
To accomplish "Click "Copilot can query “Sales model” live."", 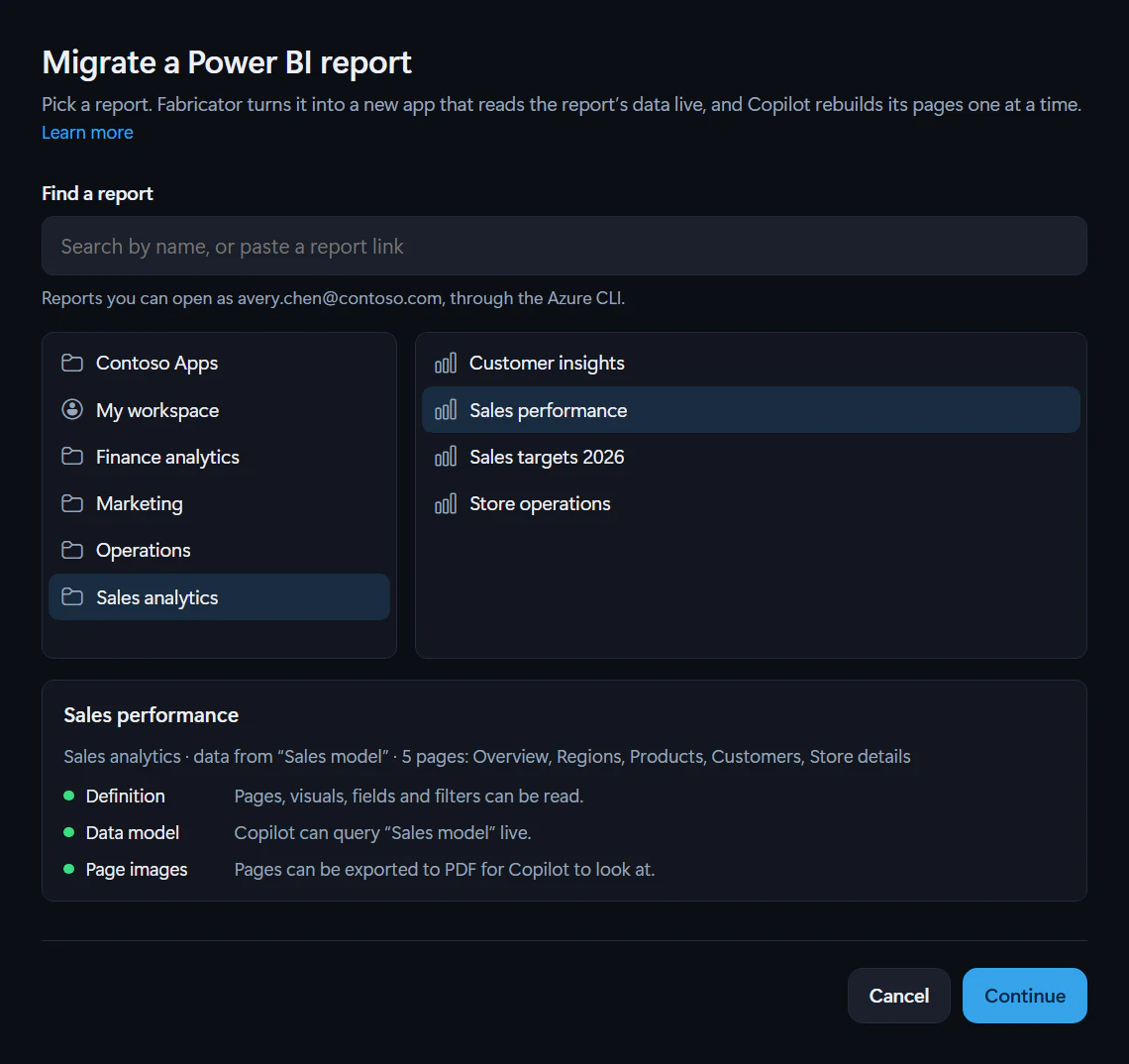I will click(382, 833).
